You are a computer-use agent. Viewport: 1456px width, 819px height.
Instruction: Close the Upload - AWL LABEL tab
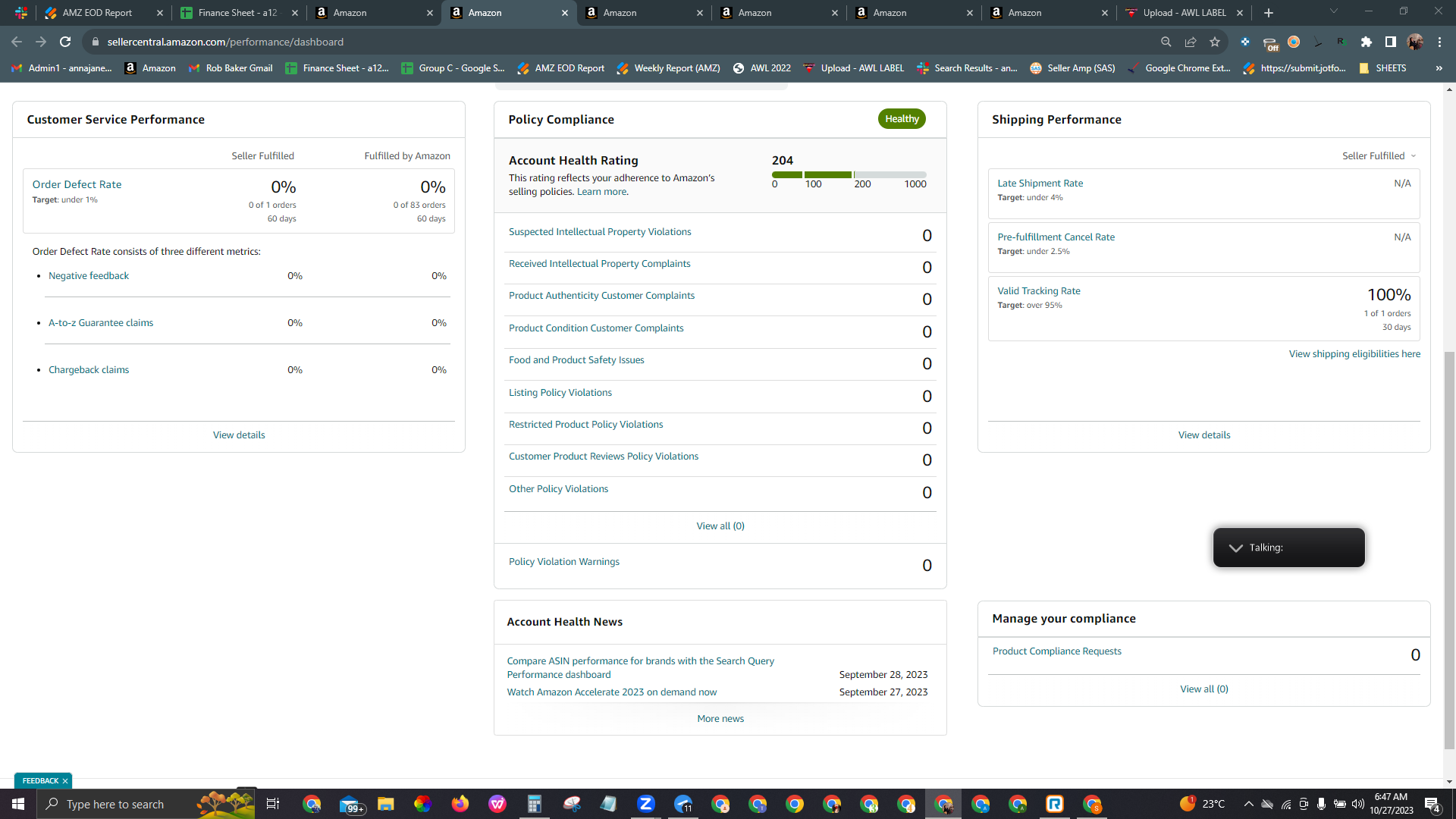(x=1240, y=13)
